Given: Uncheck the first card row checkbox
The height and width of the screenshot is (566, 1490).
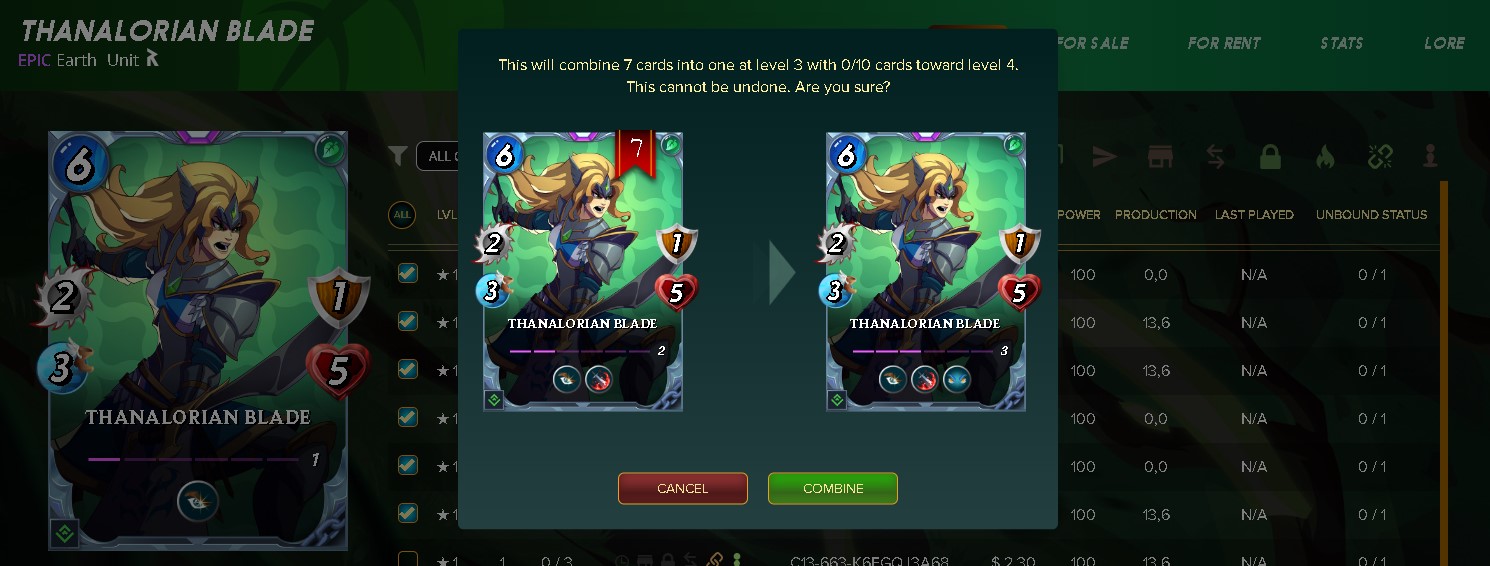Looking at the screenshot, I should (408, 273).
